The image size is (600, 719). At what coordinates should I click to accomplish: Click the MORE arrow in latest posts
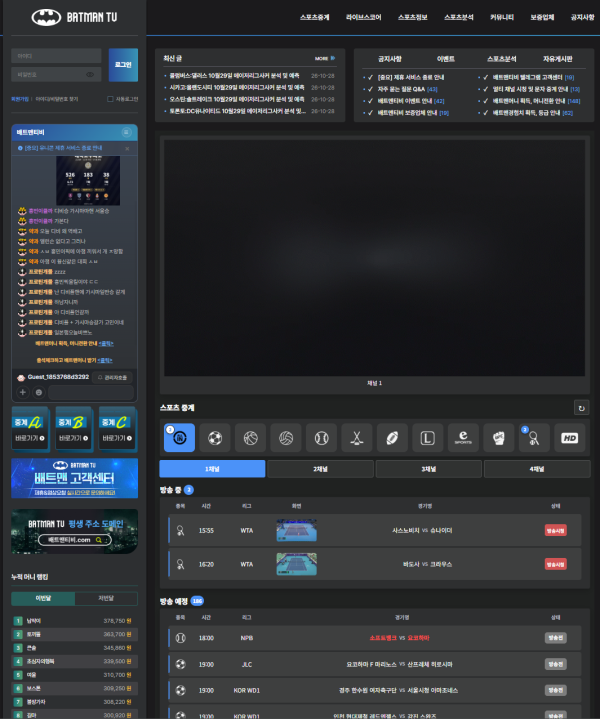click(x=325, y=58)
